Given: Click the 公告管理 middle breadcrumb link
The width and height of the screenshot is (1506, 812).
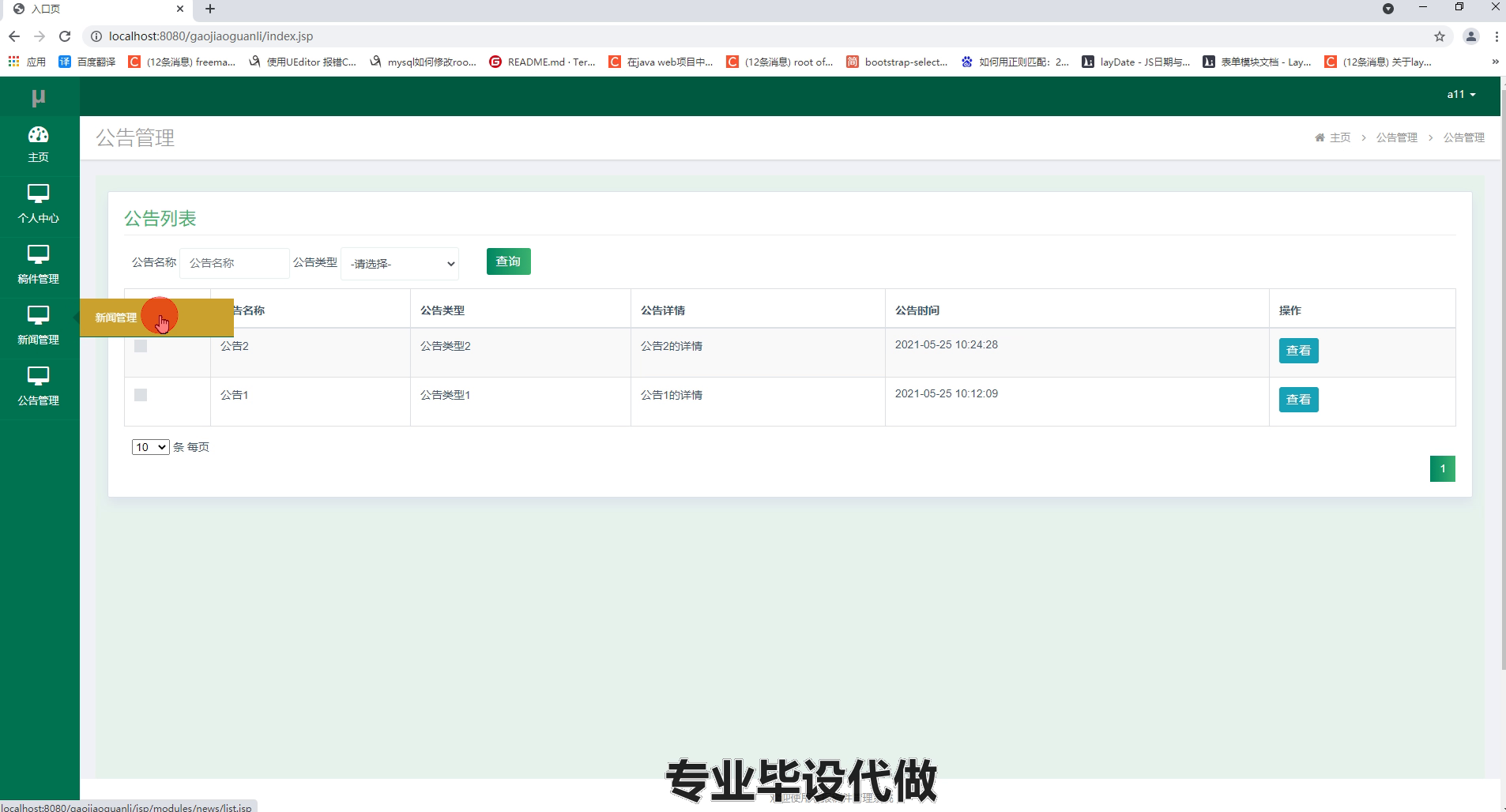Looking at the screenshot, I should 1396,137.
